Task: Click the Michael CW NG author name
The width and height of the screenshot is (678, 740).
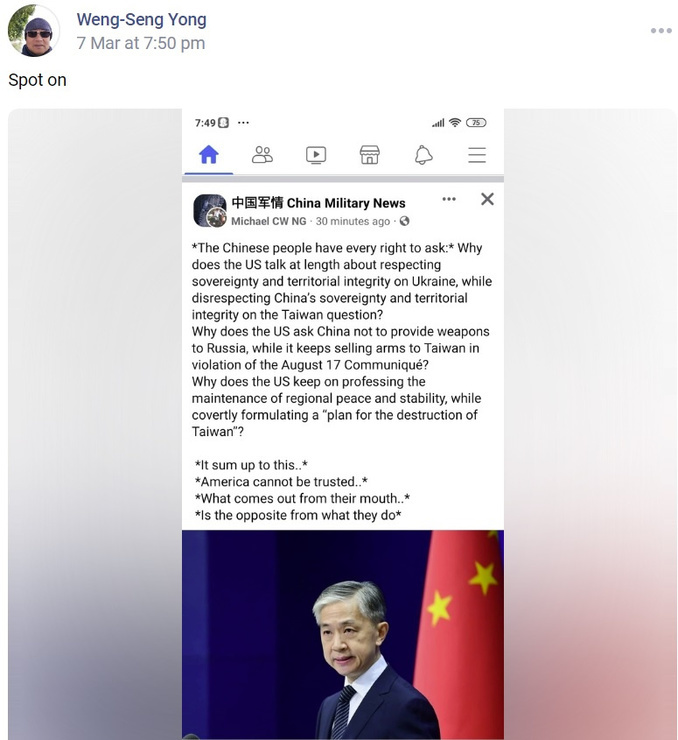Action: pos(268,221)
